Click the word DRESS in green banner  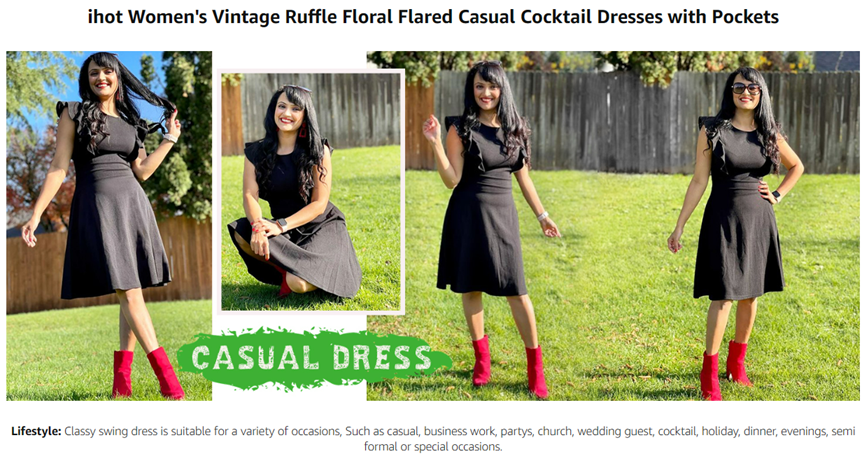(382, 358)
